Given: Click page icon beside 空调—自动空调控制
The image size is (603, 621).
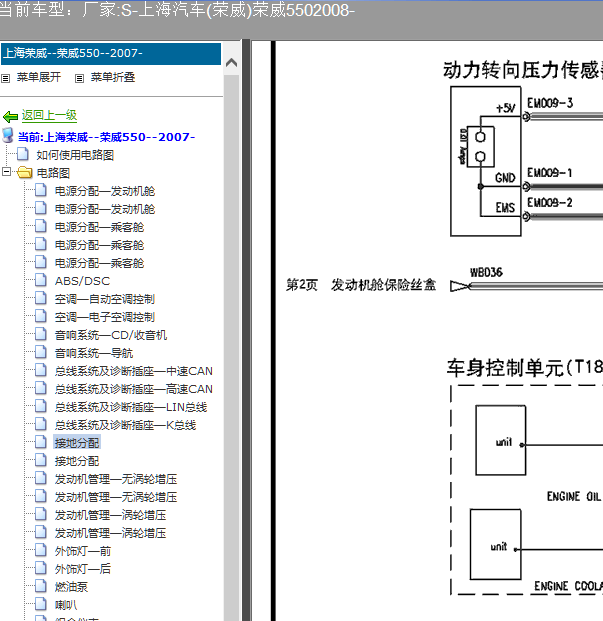Looking at the screenshot, I should tap(41, 298).
